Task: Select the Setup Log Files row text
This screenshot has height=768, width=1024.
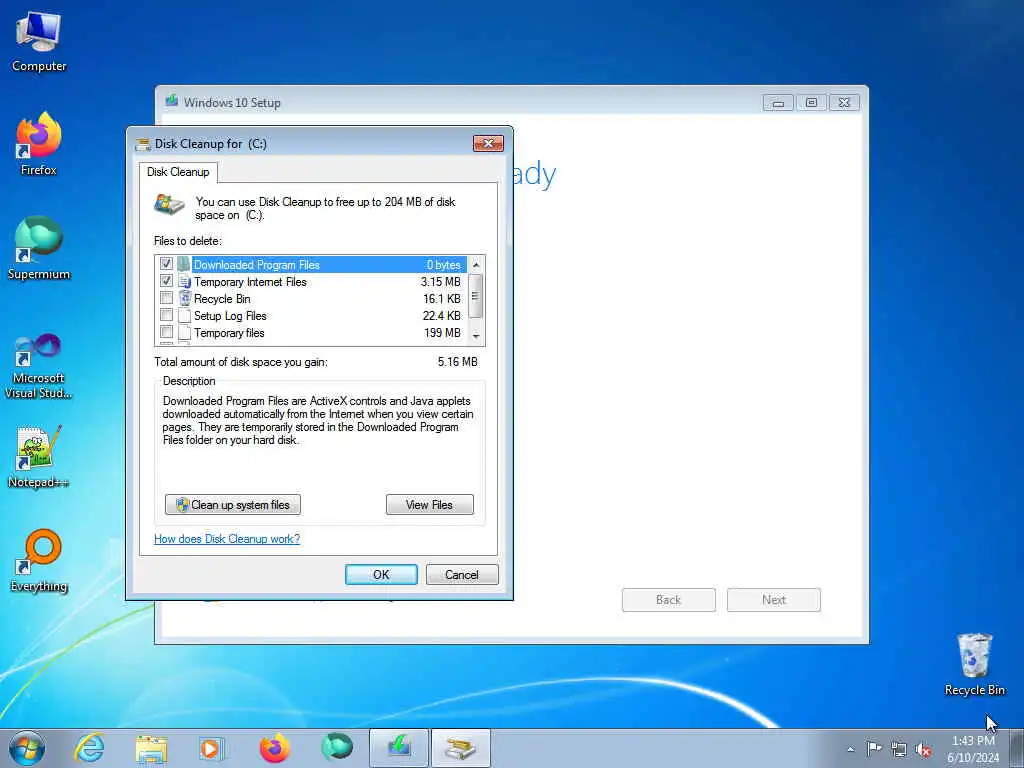Action: coord(230,315)
